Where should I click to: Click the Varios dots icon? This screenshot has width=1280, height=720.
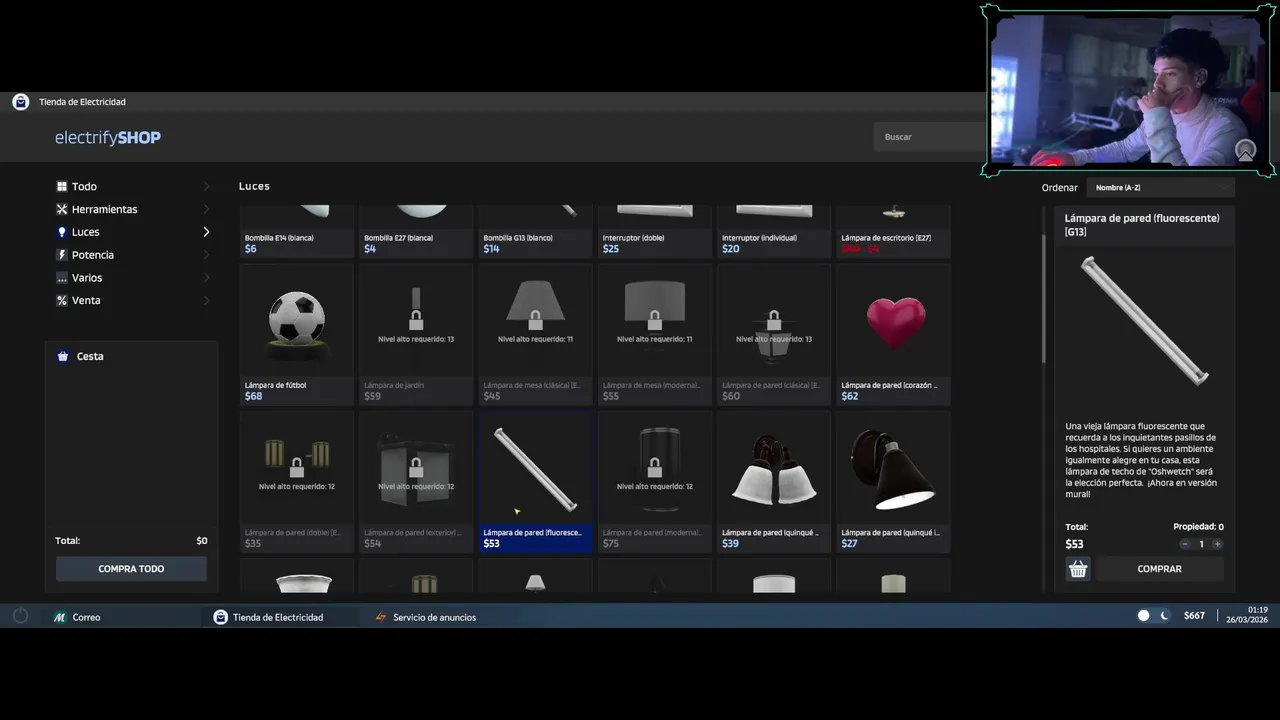click(x=62, y=278)
